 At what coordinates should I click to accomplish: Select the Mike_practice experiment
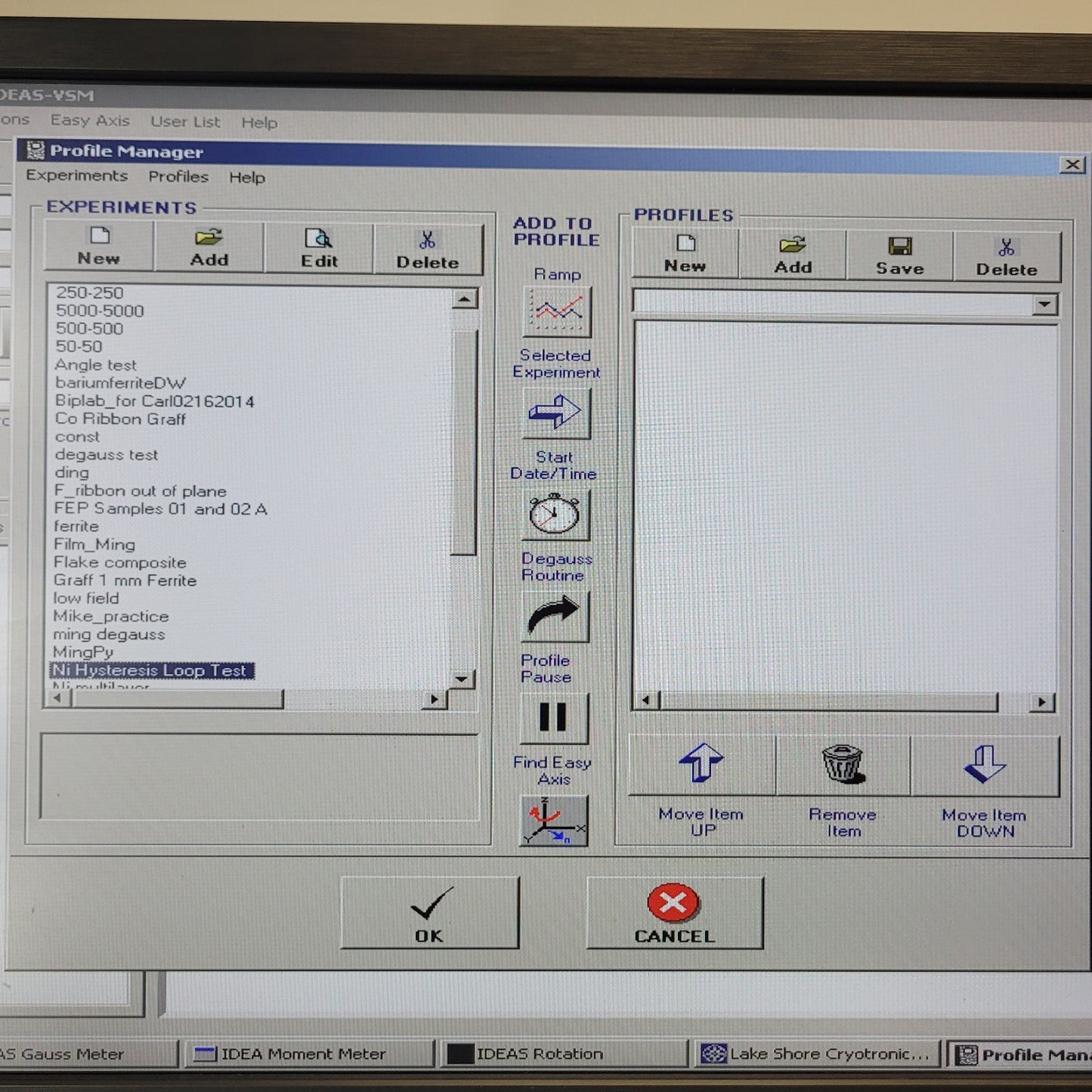[111, 617]
